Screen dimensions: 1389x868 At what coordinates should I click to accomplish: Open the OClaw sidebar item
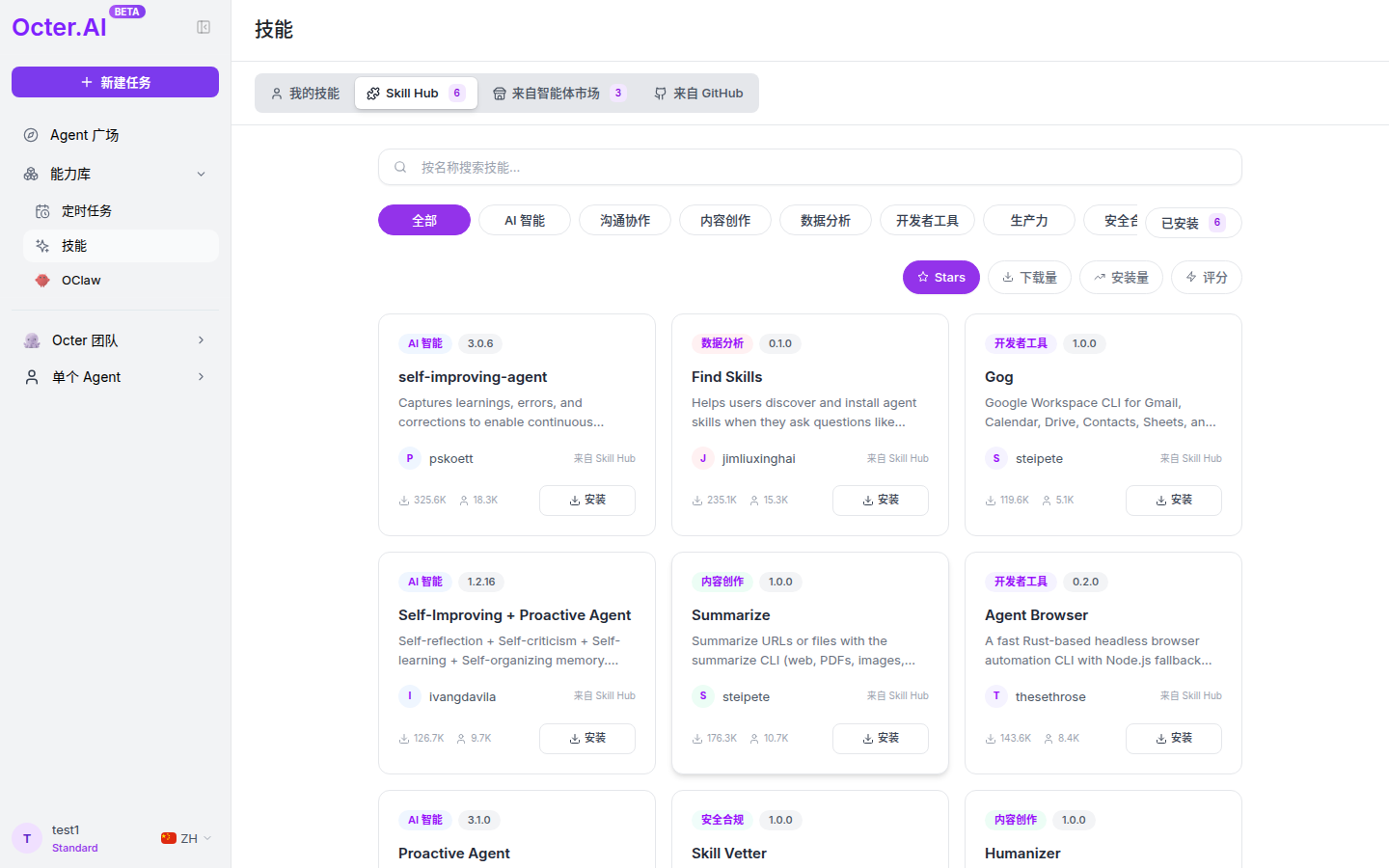(121, 281)
